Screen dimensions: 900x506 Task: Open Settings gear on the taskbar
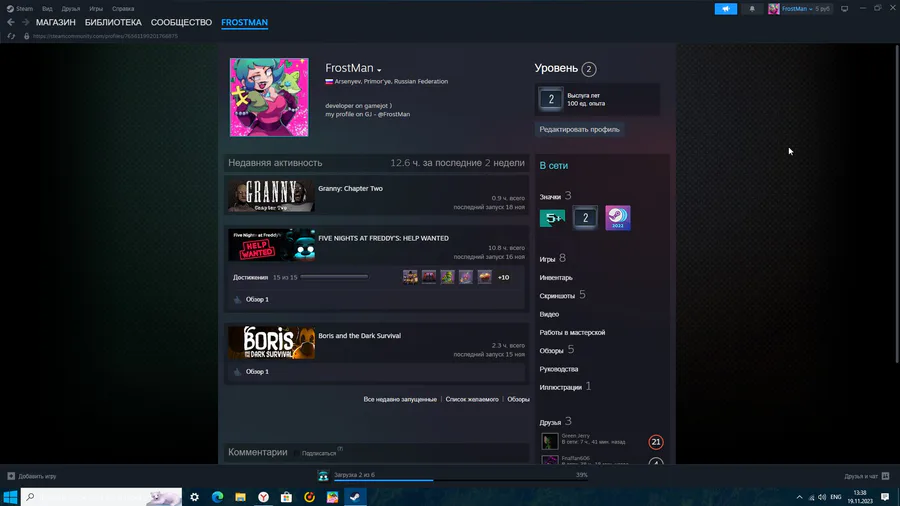195,497
